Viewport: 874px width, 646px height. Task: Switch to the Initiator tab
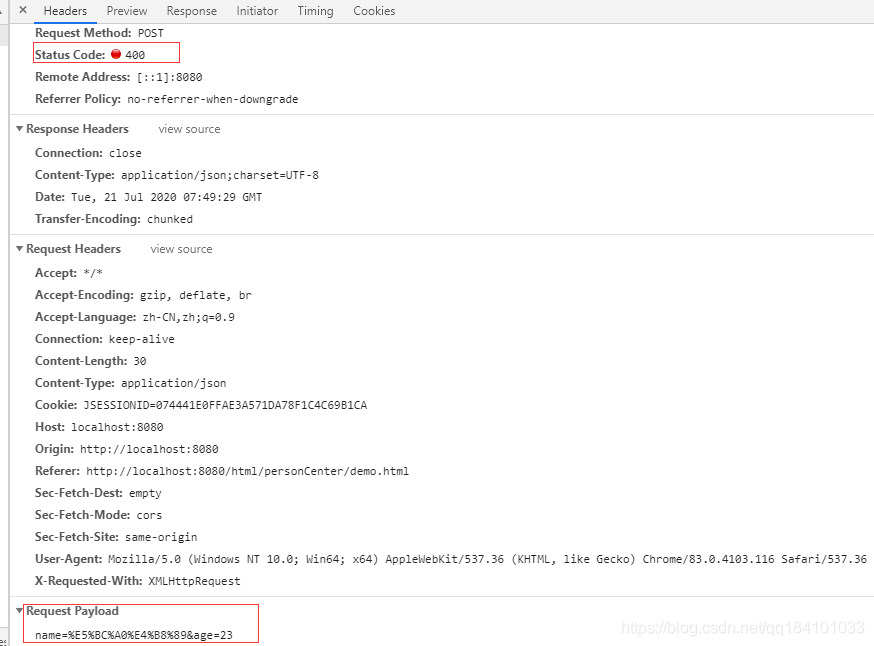pos(257,11)
